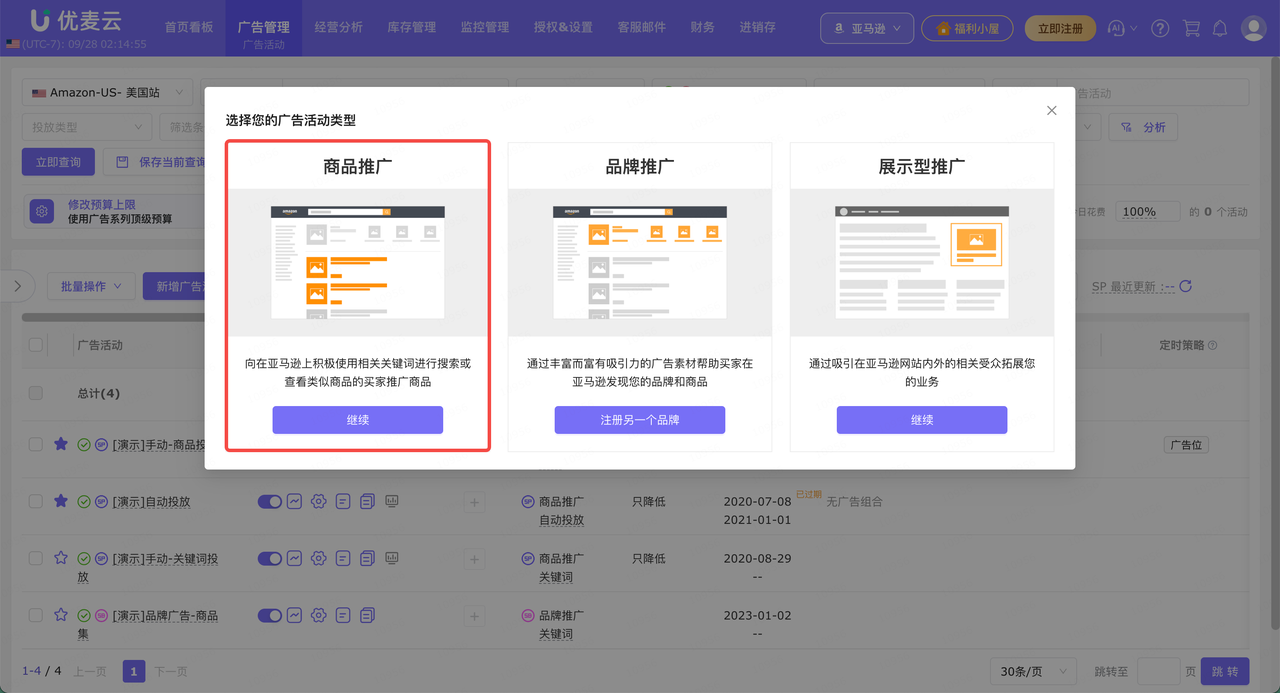The width and height of the screenshot is (1280, 693).
Task: Toggle the 手动-关键词投放 campaign switch
Action: point(270,558)
